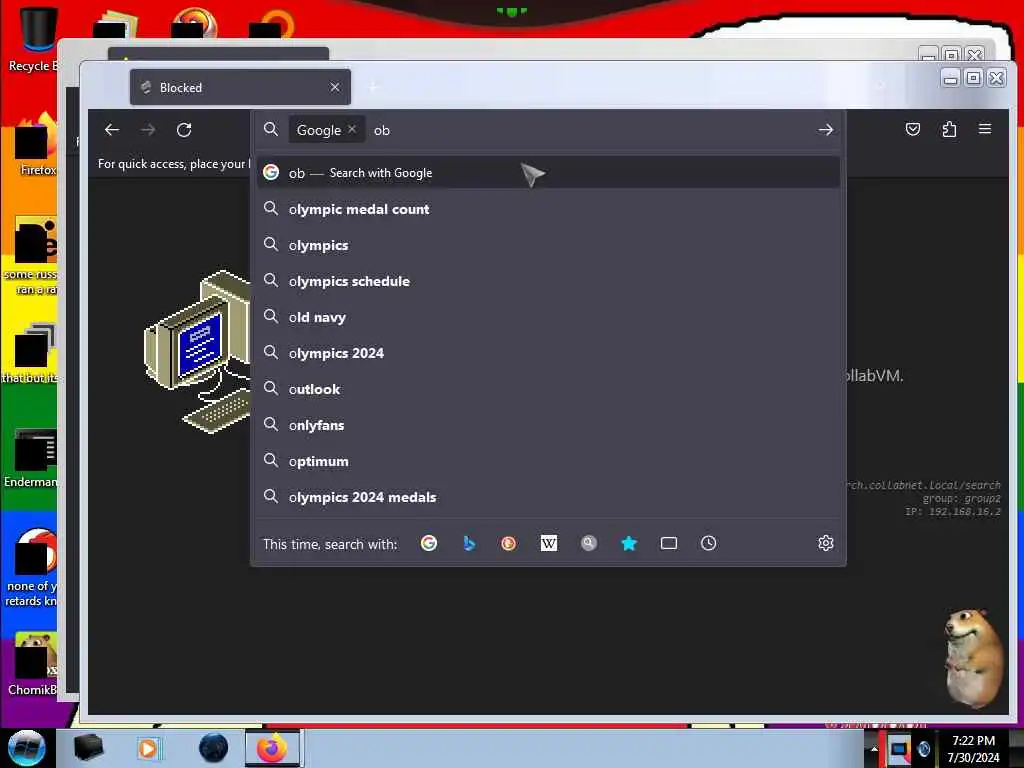Viewport: 1024px width, 768px height.
Task: Click the search magnifier icon in address bar
Action: [x=270, y=129]
